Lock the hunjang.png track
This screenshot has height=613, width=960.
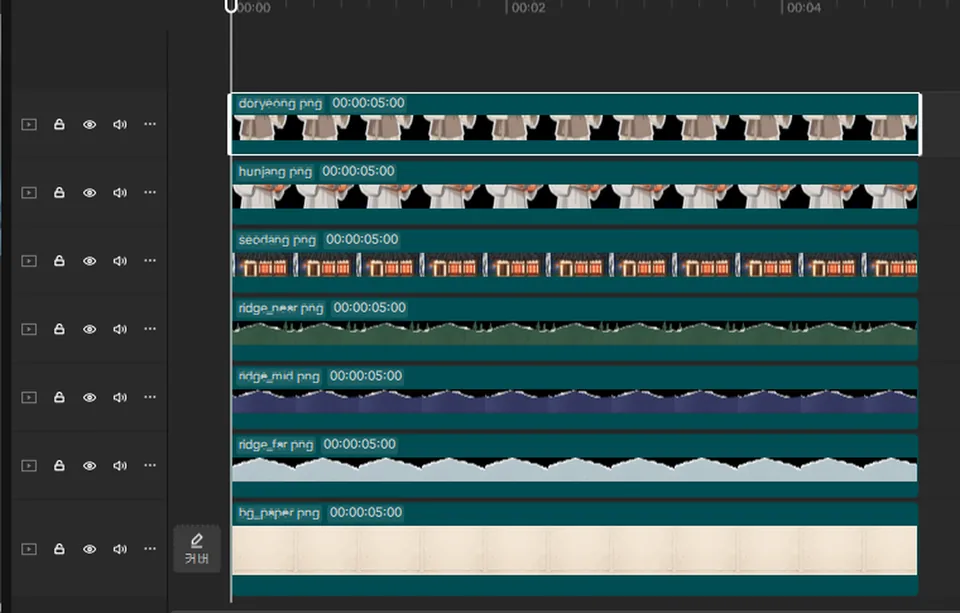(x=59, y=192)
